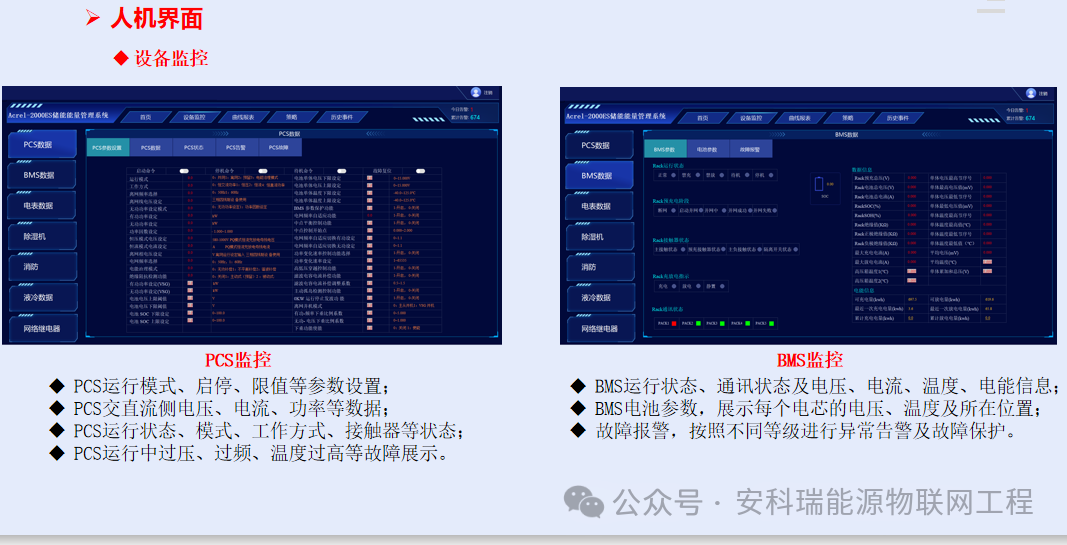Select 电池参数 sub-tab

[707, 149]
